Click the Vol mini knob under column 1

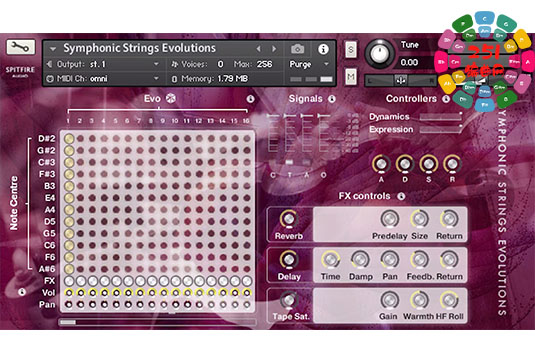pyautogui.click(x=69, y=292)
